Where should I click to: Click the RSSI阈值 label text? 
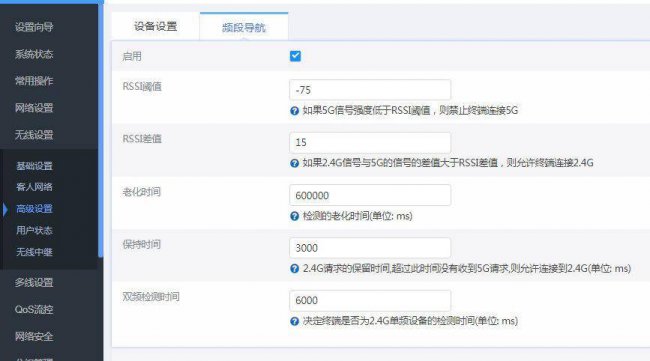coord(142,86)
